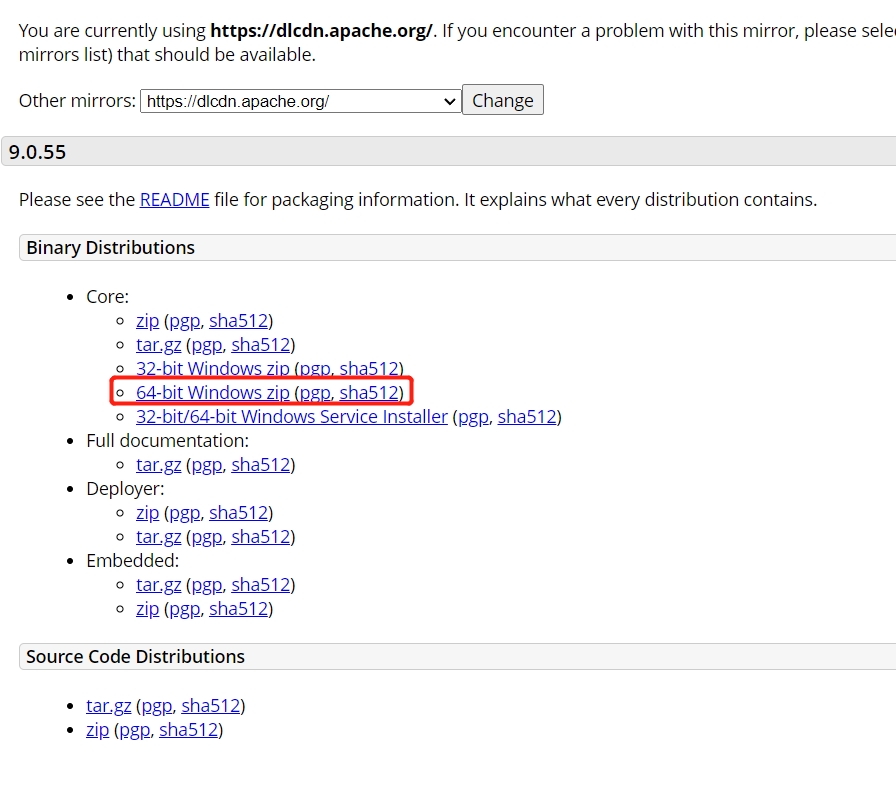This screenshot has width=896, height=795.
Task: Download the 32-bit Windows zip
Action: pos(212,368)
